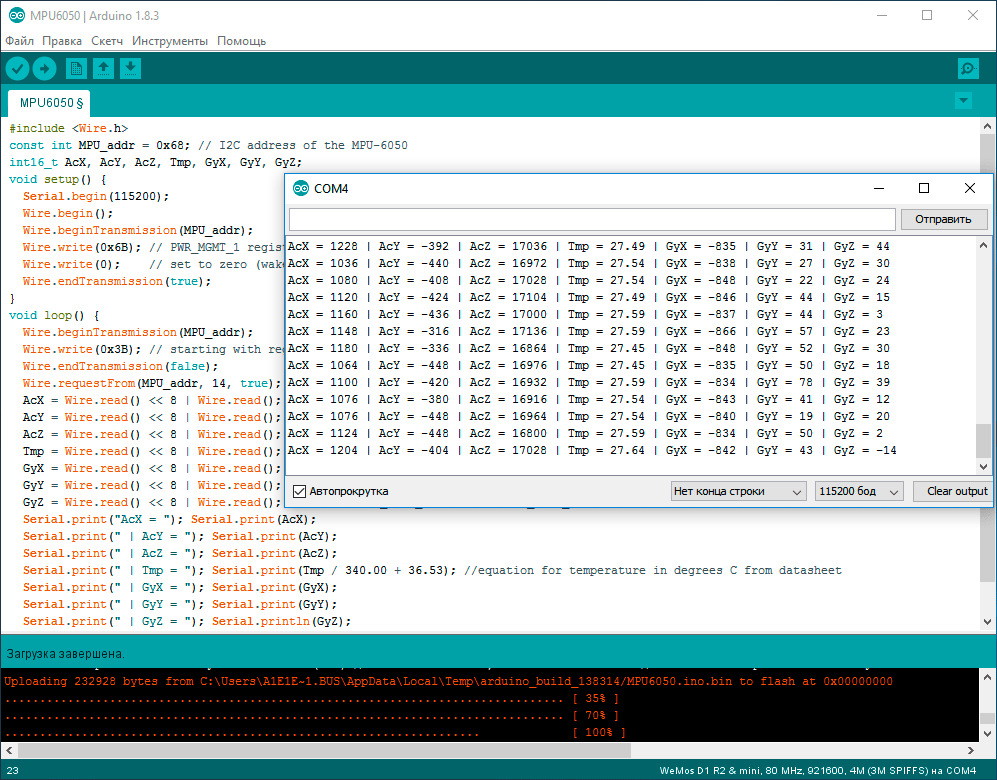
Task: Open the tab options dropdown arrow
Action: [x=963, y=101]
